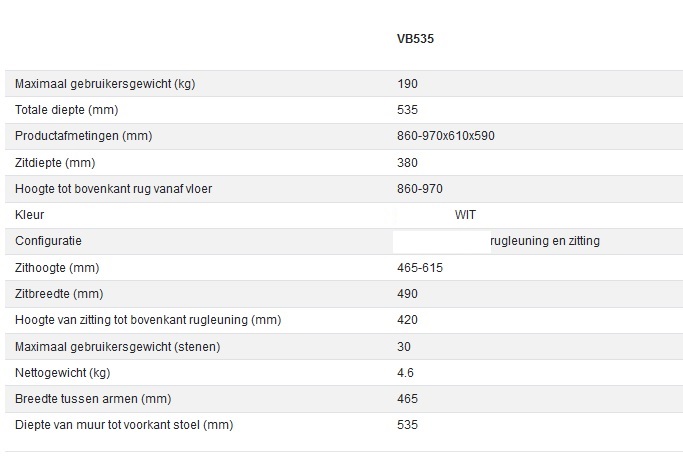Click the 4.6 Nettogewicht value

406,373
